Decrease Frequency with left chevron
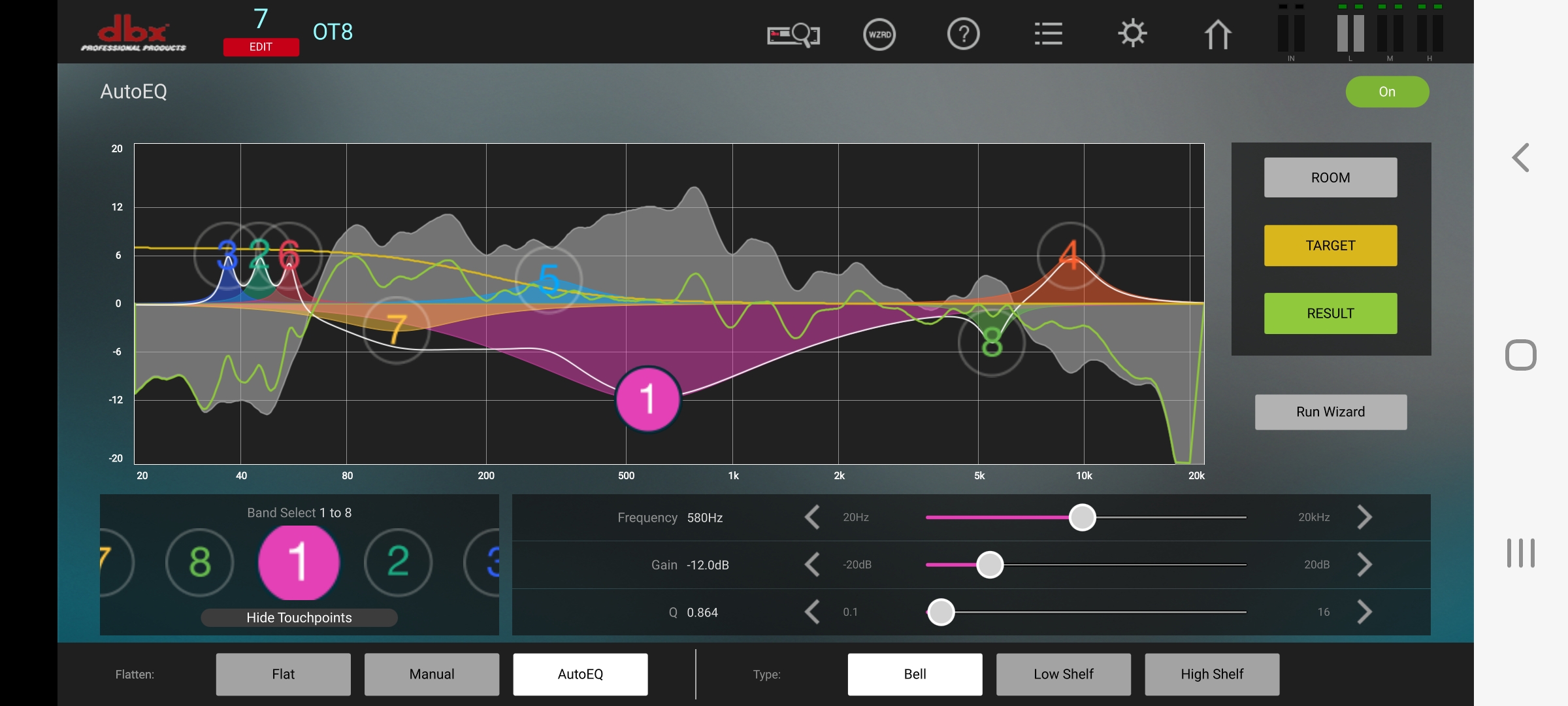1568x706 pixels. 812,517
